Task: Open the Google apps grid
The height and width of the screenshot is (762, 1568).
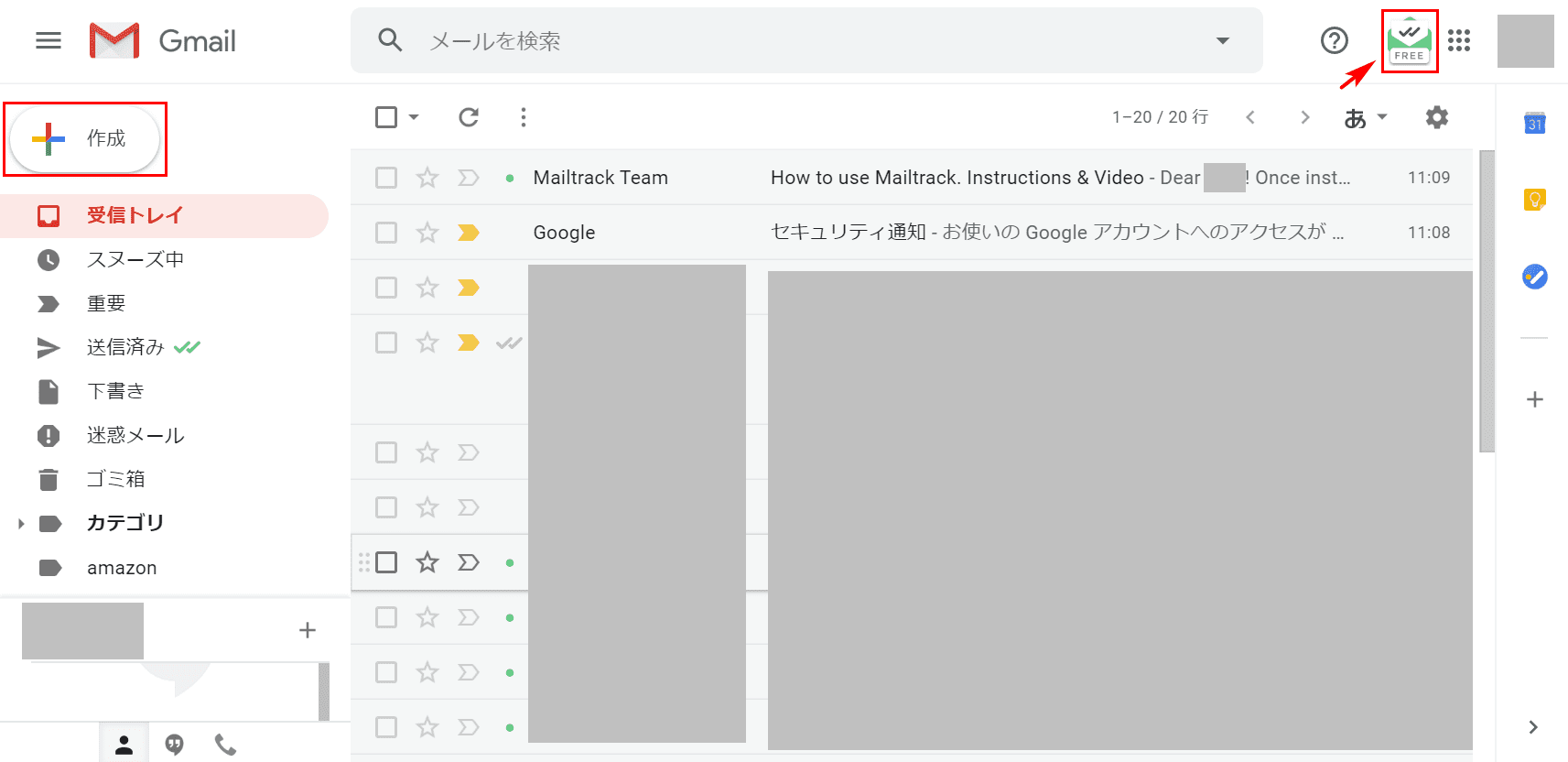Action: click(1459, 40)
